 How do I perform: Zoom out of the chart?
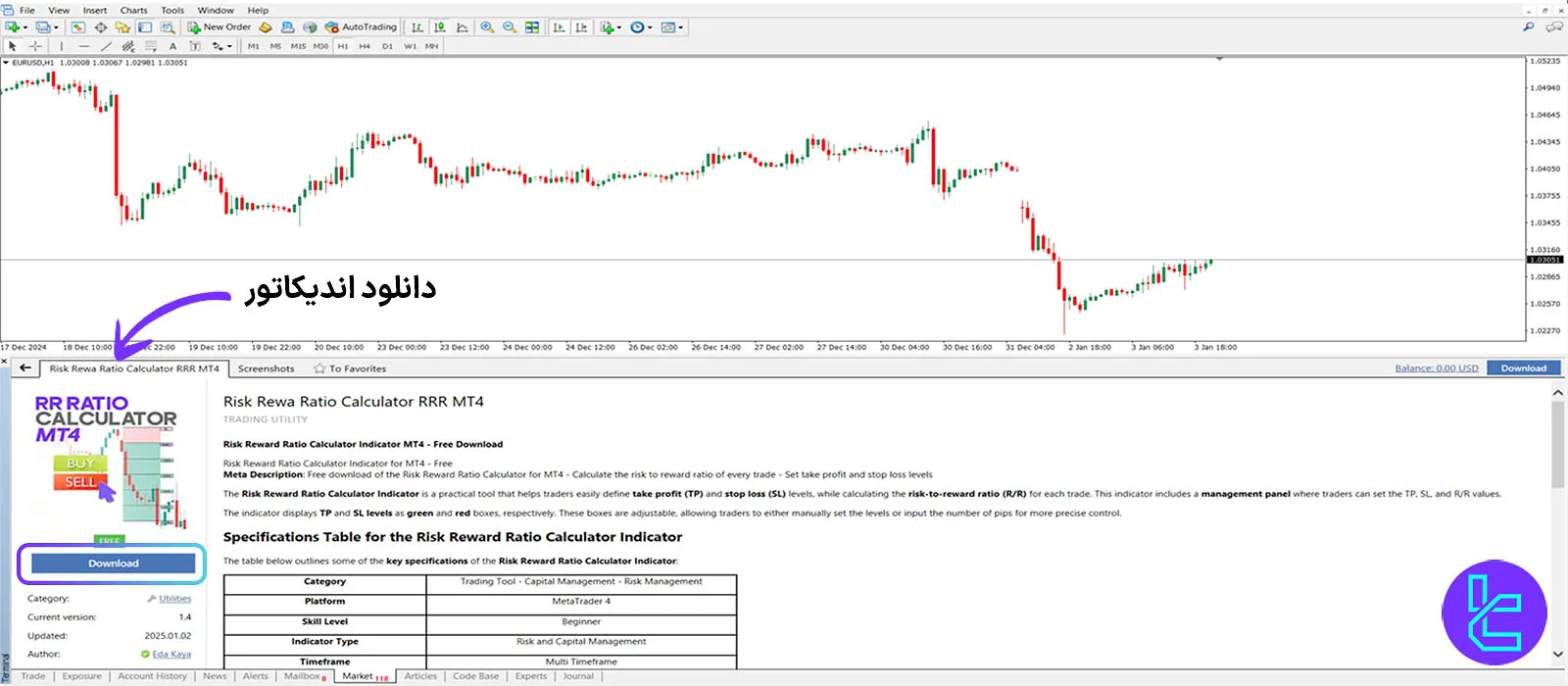(510, 27)
